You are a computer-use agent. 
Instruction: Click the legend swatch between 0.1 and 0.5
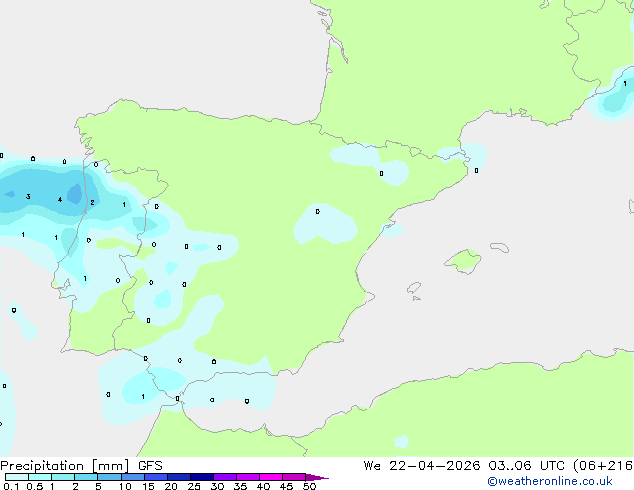(x=17, y=477)
